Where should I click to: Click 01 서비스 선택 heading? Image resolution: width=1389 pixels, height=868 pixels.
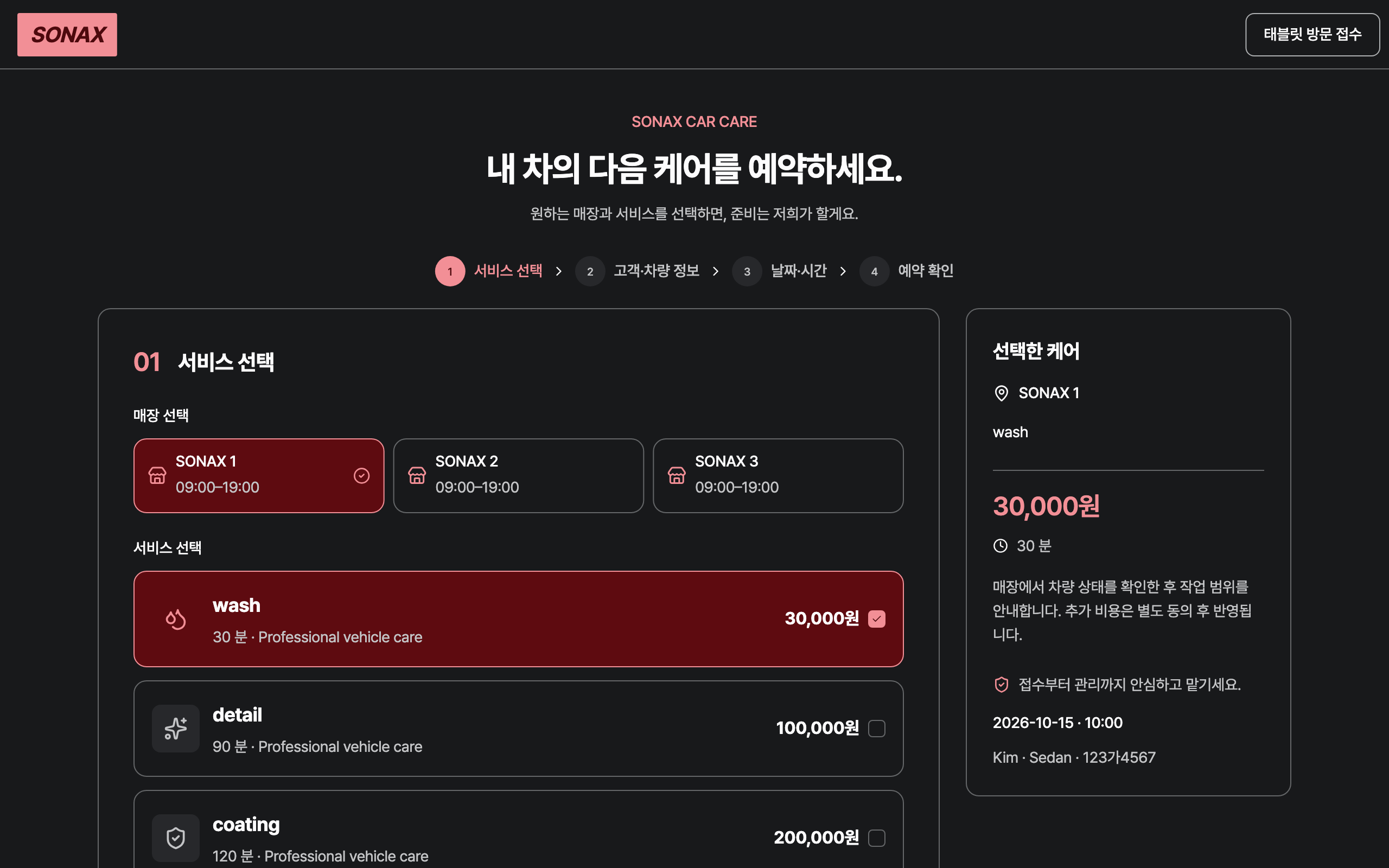pos(204,362)
